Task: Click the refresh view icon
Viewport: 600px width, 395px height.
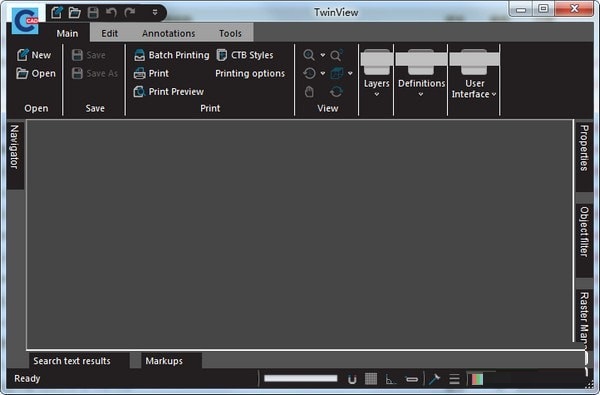Action: pyautogui.click(x=336, y=92)
